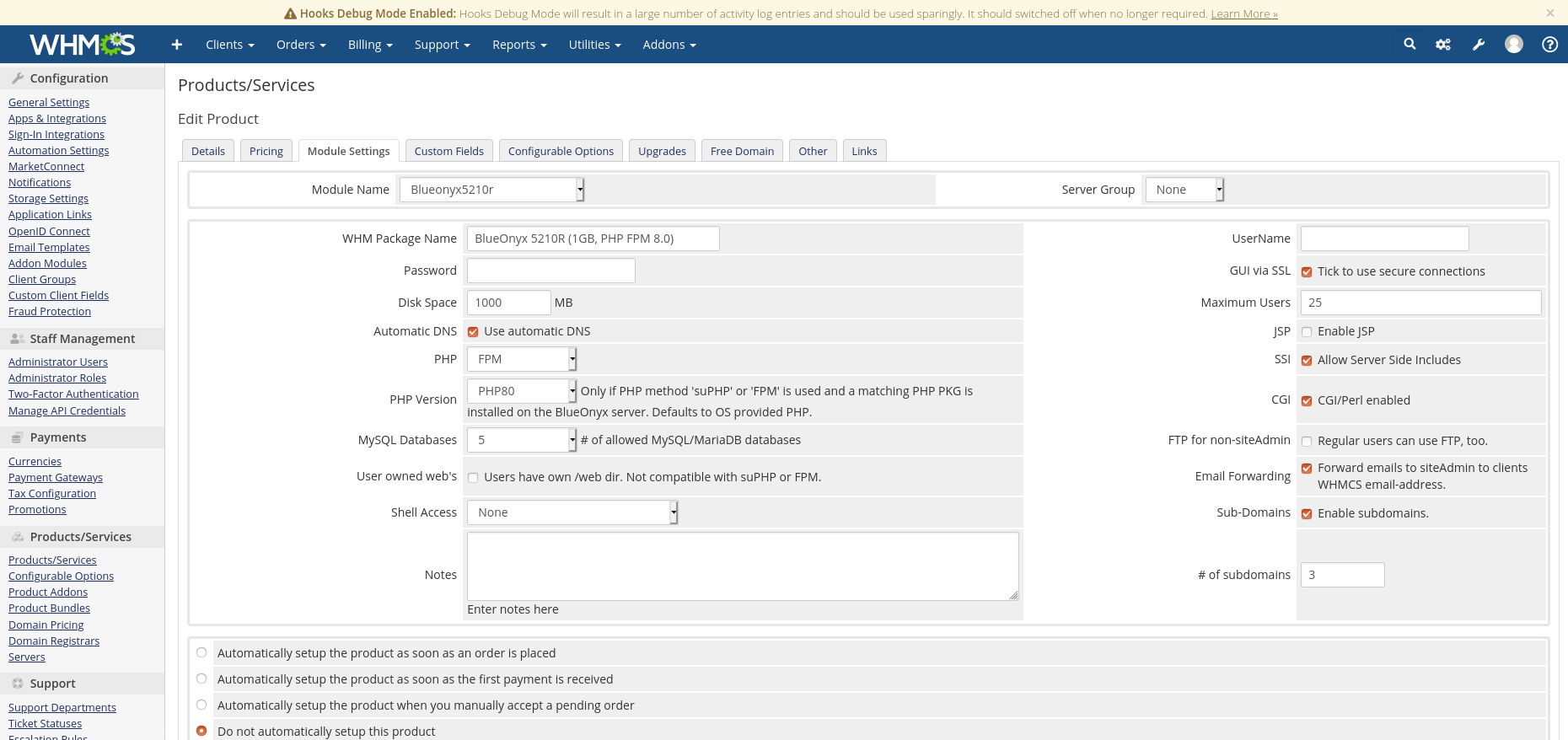Open the PHP Version dropdown
The height and width of the screenshot is (740, 1568).
pyautogui.click(x=522, y=391)
